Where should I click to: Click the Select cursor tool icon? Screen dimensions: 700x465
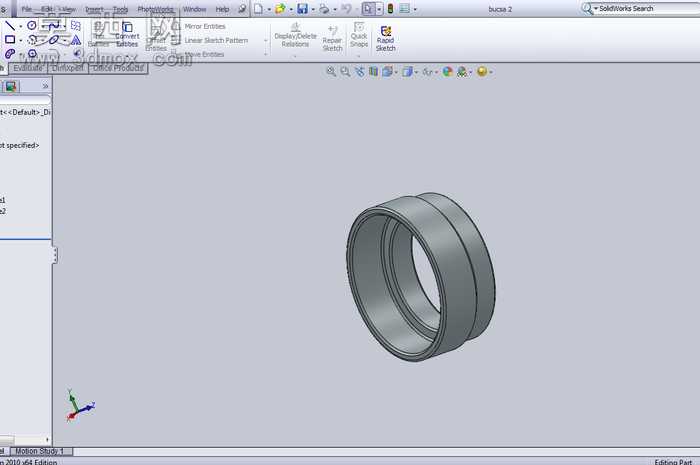[x=368, y=8]
